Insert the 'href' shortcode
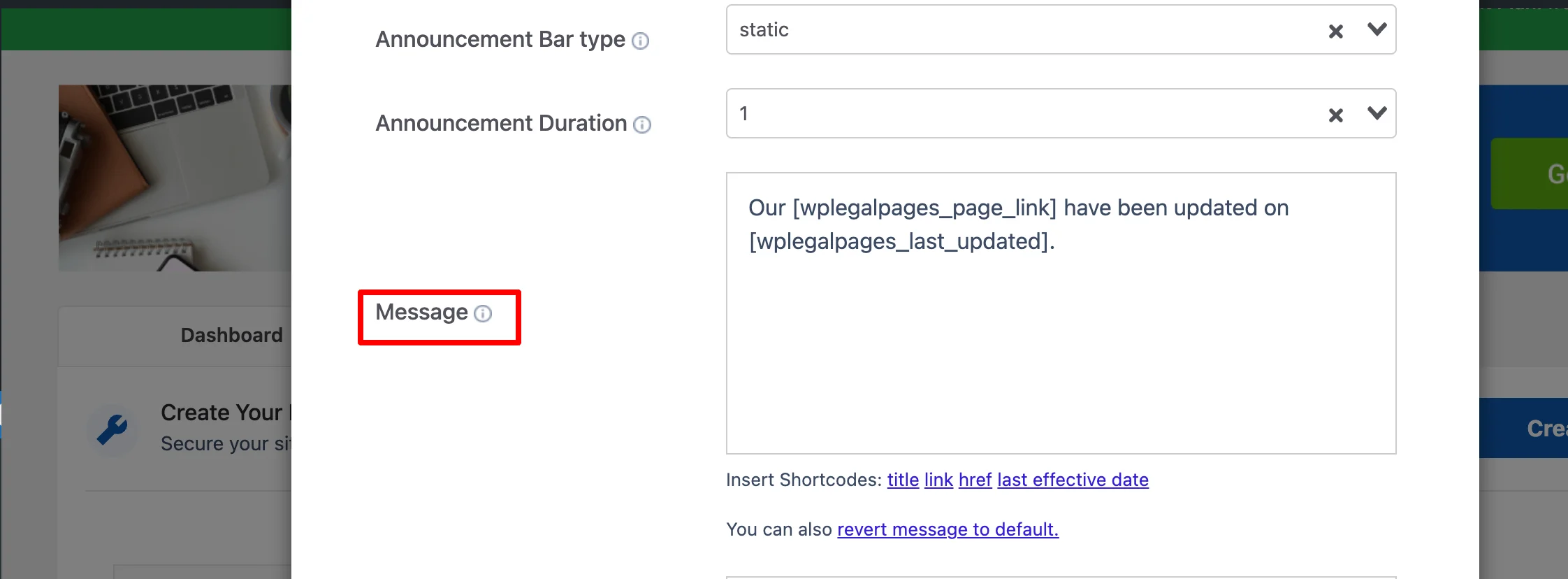The width and height of the screenshot is (1568, 579). click(x=975, y=480)
